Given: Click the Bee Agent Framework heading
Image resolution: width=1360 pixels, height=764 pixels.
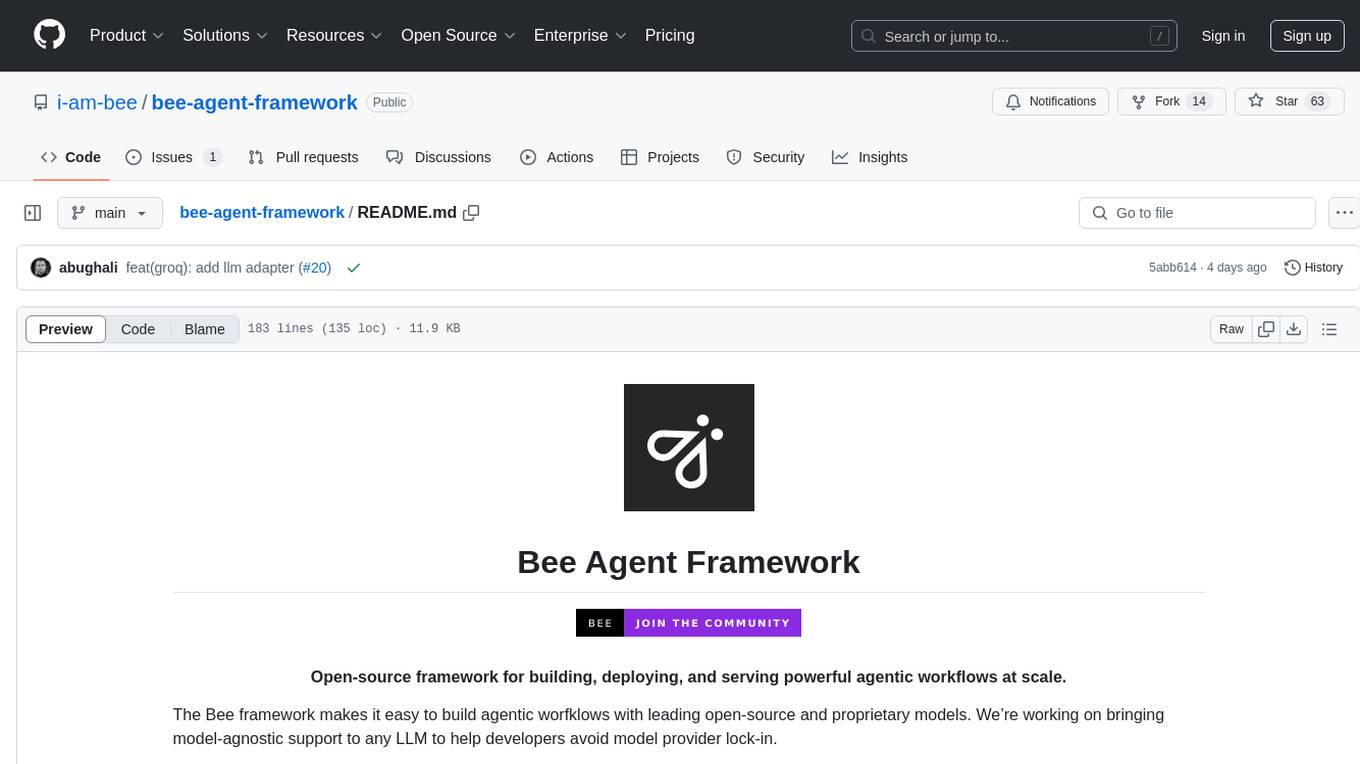Looking at the screenshot, I should (x=688, y=562).
